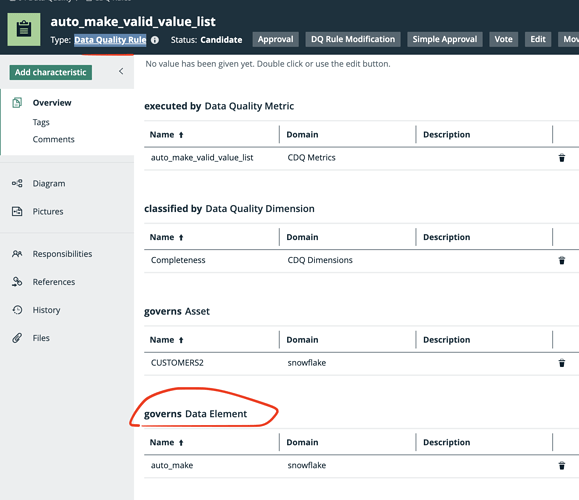Viewport: 579px width, 500px height.
Task: Click the Simple Approval button
Action: (445, 39)
